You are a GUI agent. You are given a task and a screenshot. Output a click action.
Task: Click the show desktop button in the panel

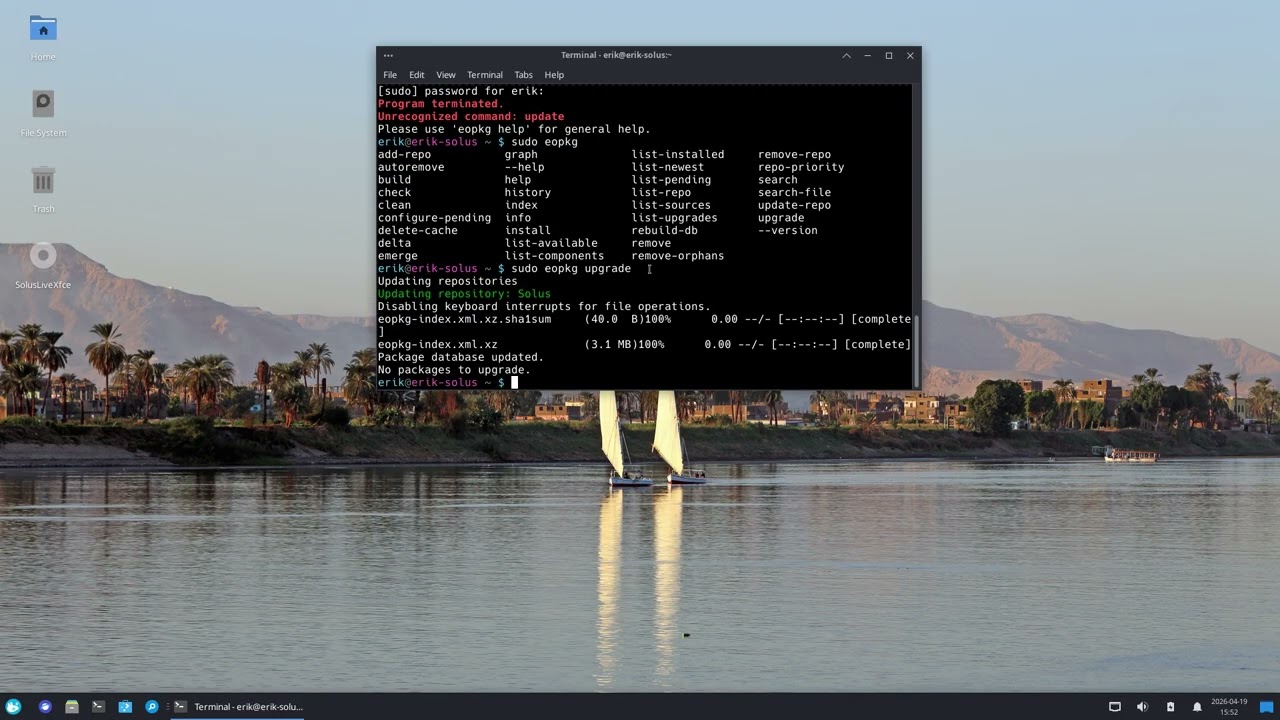(1267, 706)
